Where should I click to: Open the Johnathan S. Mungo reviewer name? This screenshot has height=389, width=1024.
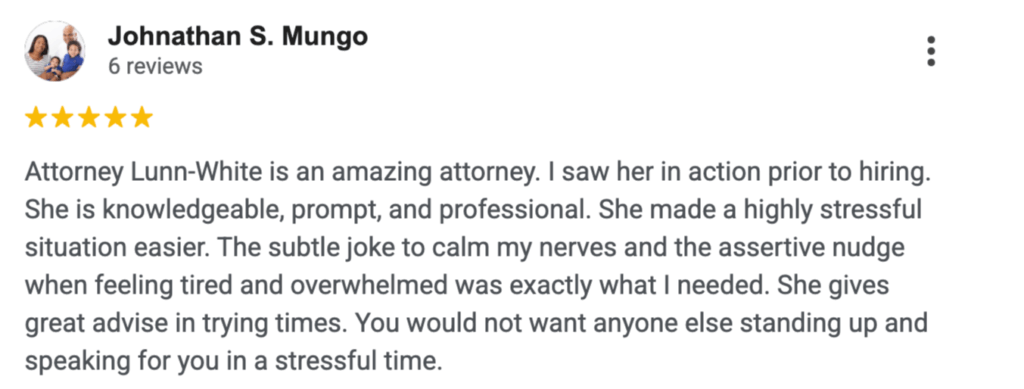[238, 37]
